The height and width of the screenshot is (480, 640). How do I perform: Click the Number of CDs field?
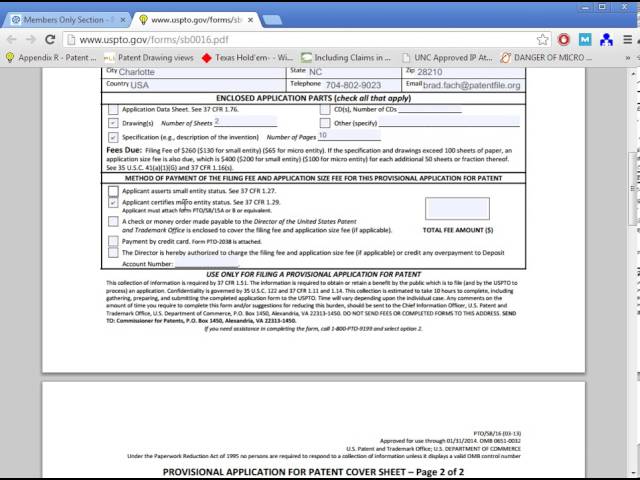coord(430,109)
